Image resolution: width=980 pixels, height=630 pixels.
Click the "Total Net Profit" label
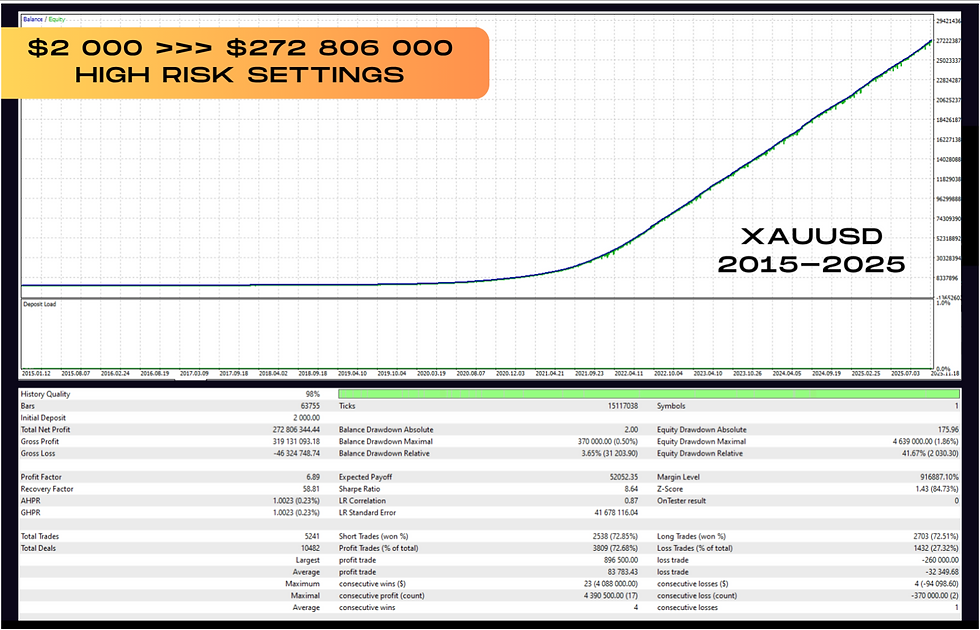46,430
